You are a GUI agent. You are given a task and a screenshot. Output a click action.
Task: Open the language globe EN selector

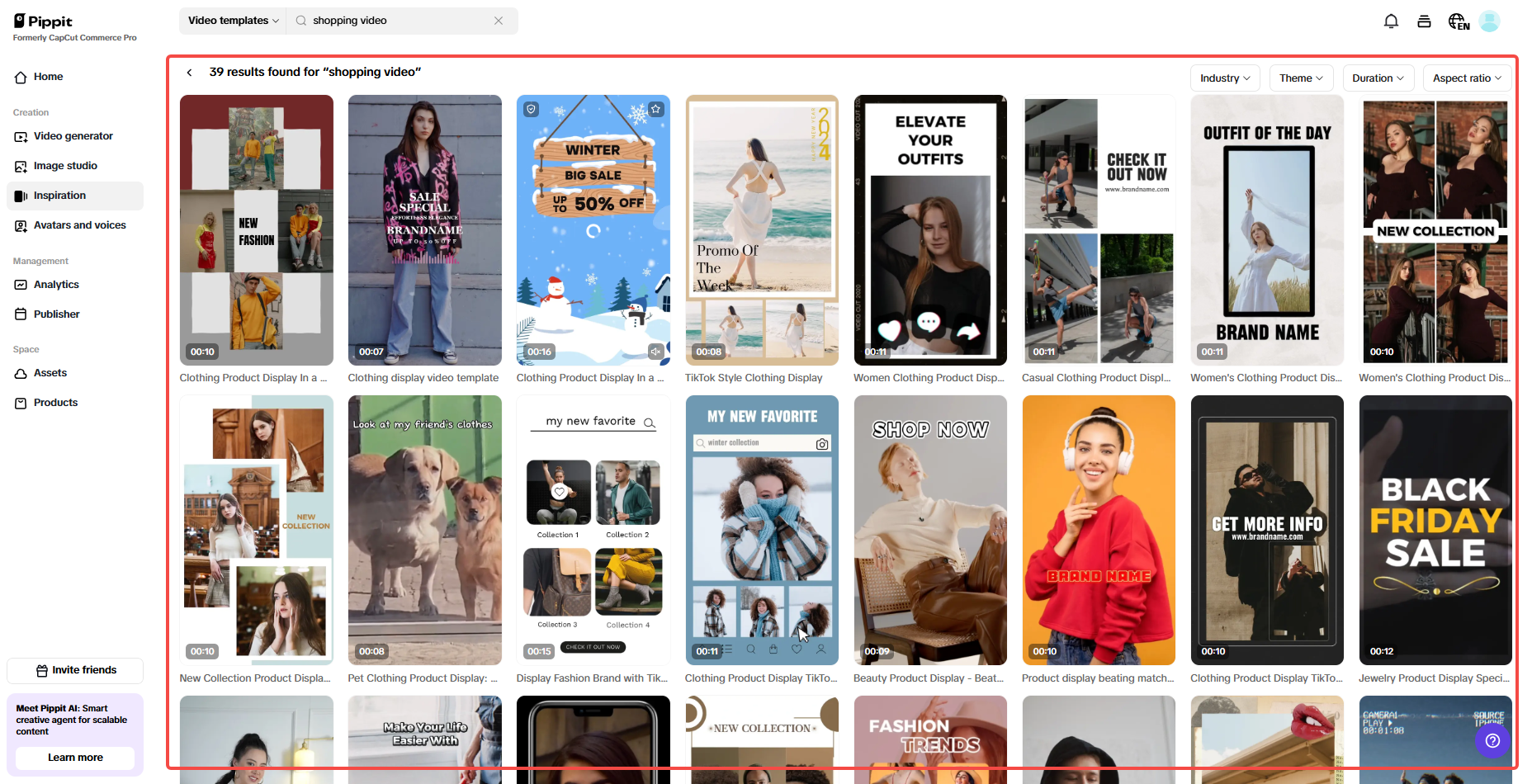pos(1459,21)
